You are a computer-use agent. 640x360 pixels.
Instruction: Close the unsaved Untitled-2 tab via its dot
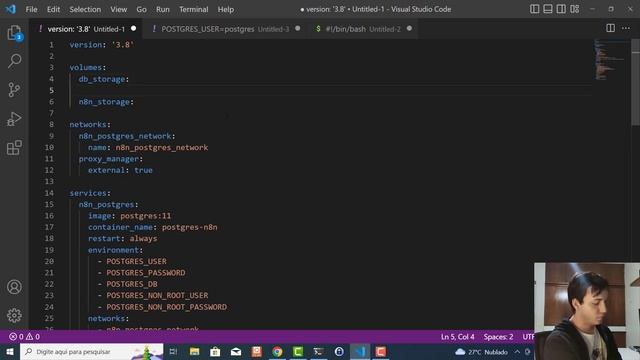(x=409, y=29)
